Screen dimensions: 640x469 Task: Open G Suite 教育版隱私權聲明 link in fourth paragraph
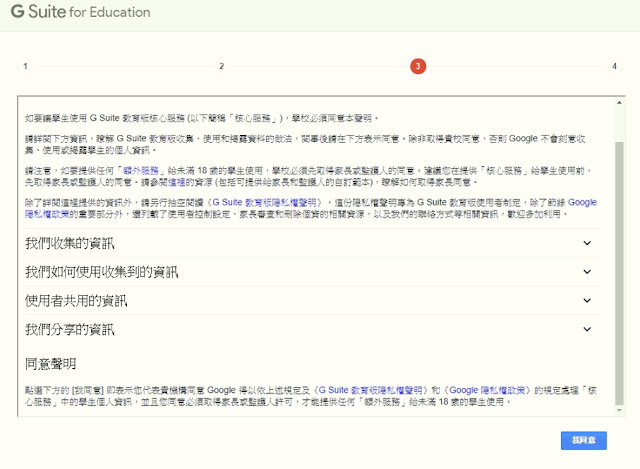264,202
